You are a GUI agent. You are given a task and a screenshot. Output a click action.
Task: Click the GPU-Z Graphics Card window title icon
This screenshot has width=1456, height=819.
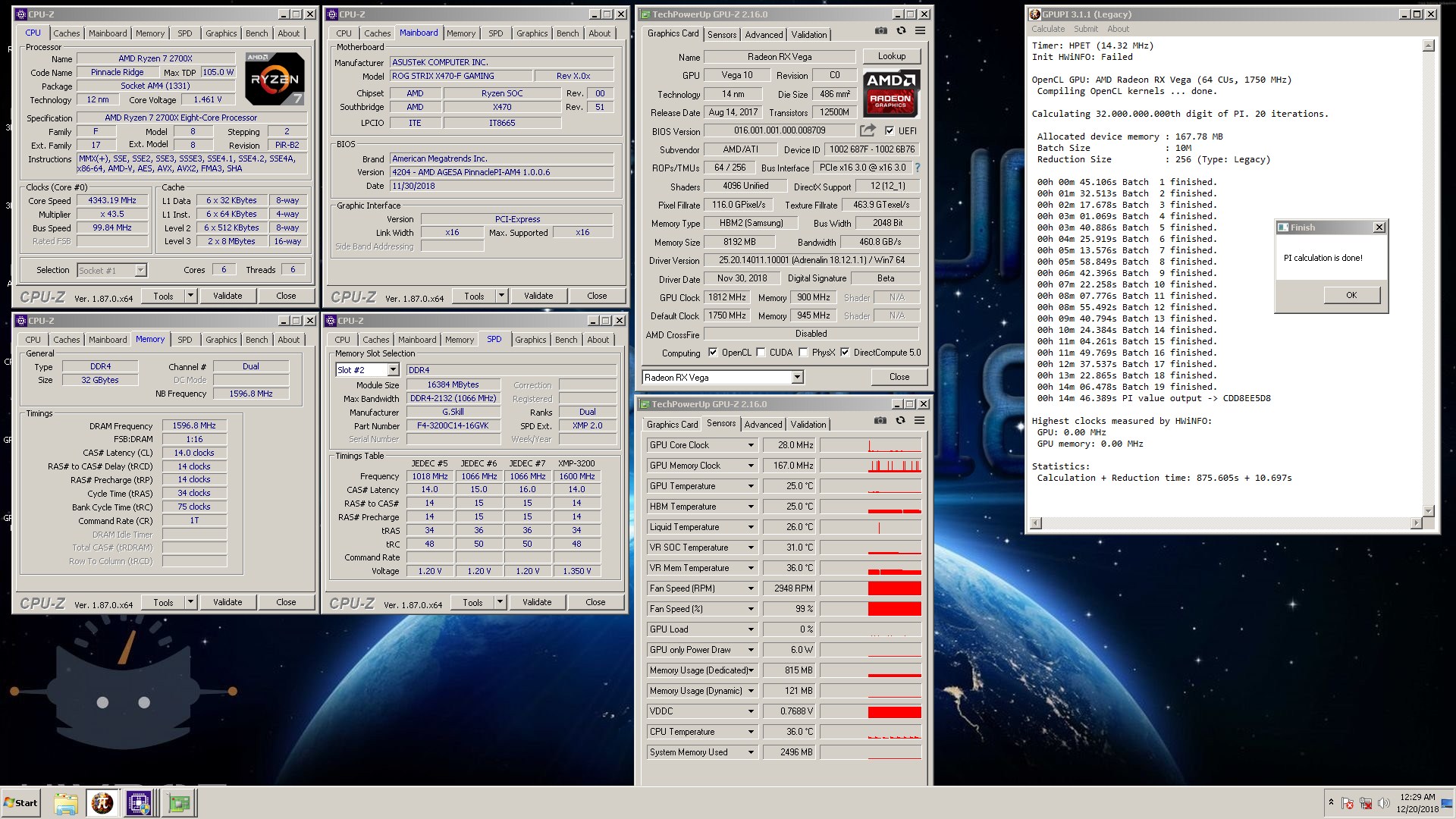point(645,14)
